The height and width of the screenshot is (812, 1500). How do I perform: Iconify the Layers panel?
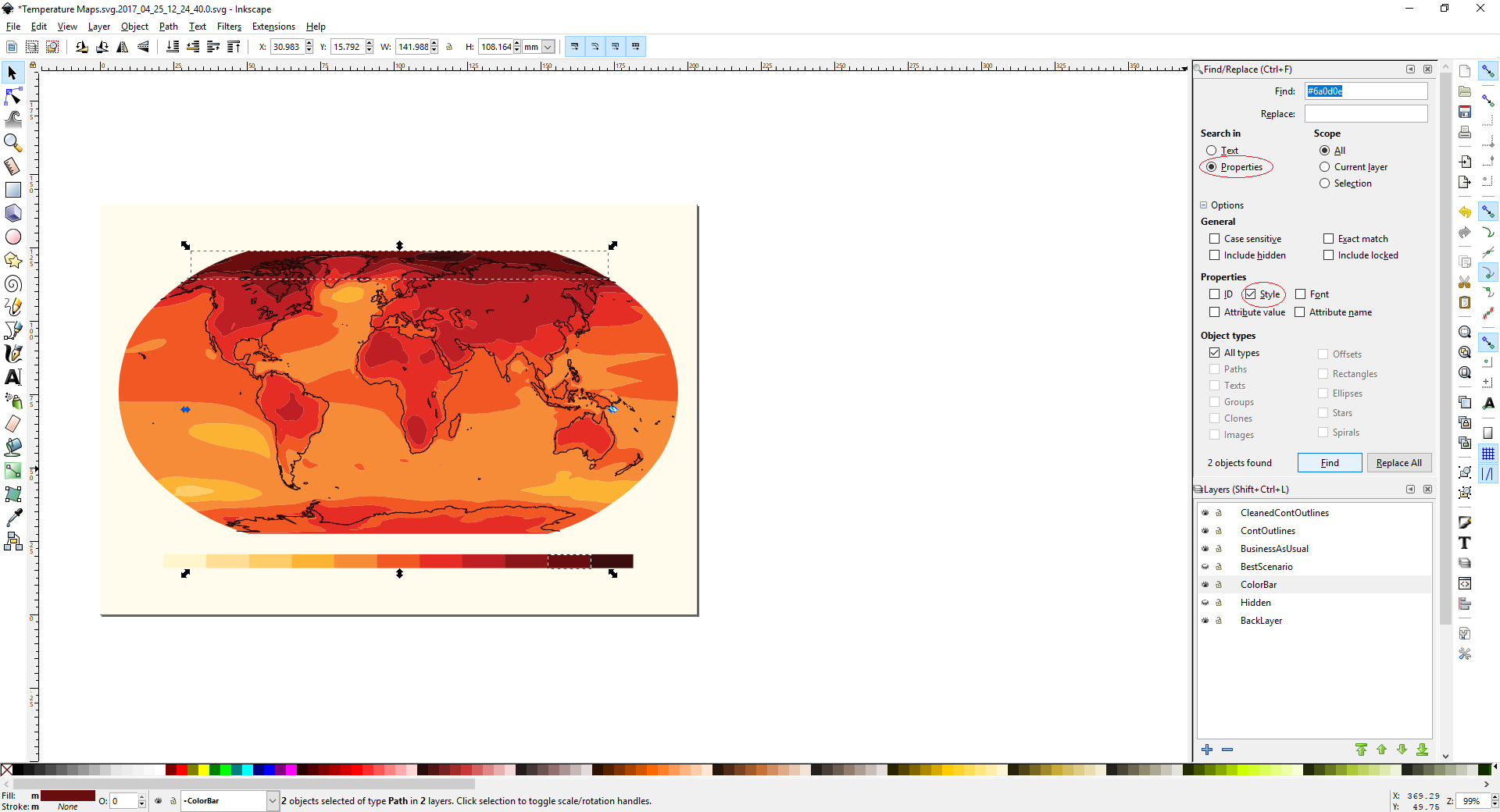[x=1410, y=490]
